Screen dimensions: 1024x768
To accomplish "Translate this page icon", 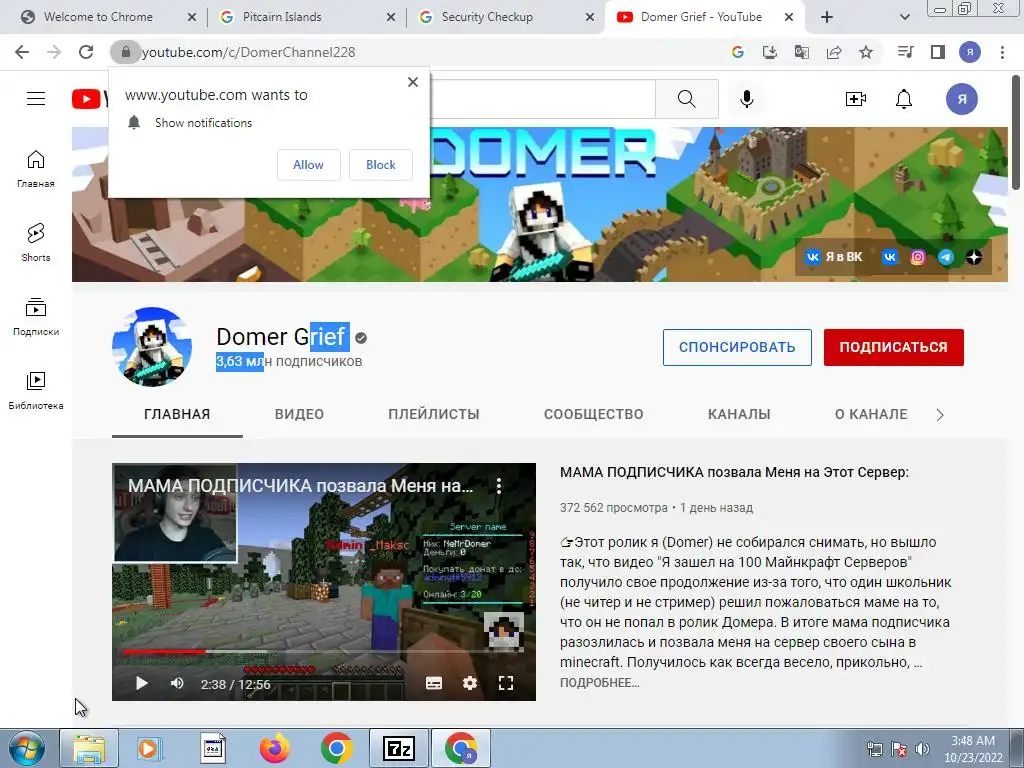I will pyautogui.click(x=802, y=52).
